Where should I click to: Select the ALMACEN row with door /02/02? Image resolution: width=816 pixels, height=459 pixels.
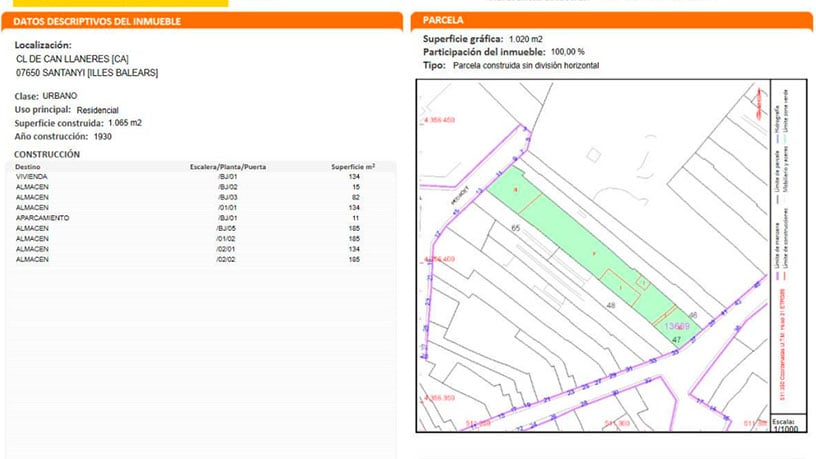pos(200,259)
